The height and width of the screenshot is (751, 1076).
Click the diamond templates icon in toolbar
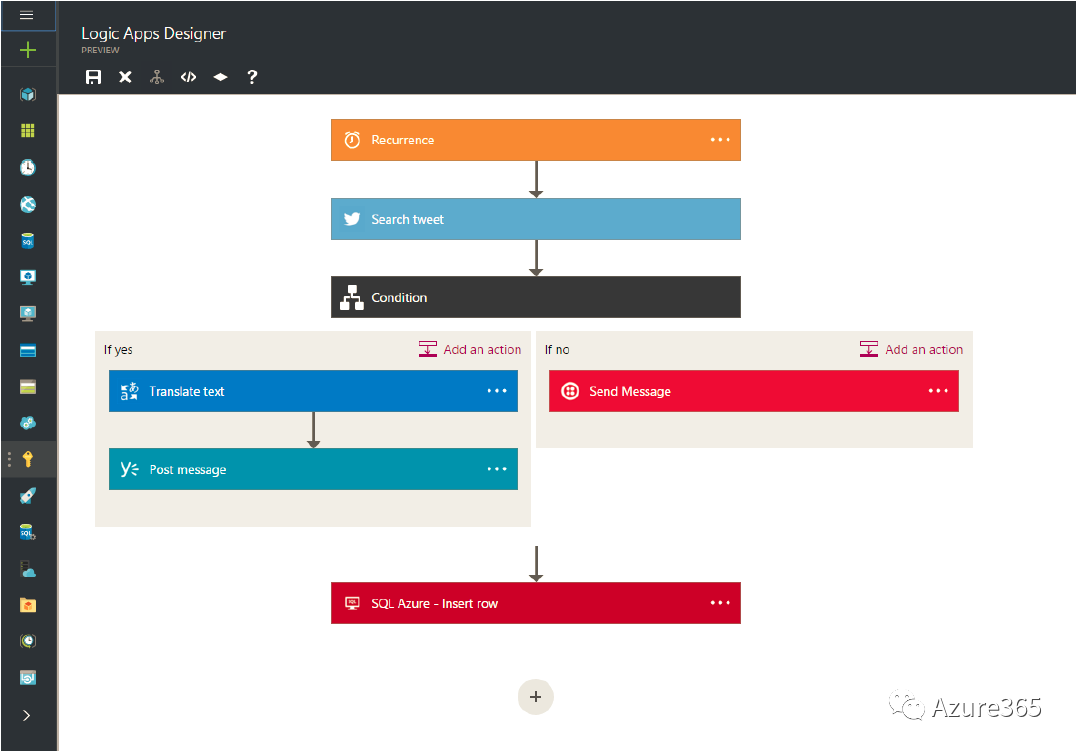coord(220,77)
